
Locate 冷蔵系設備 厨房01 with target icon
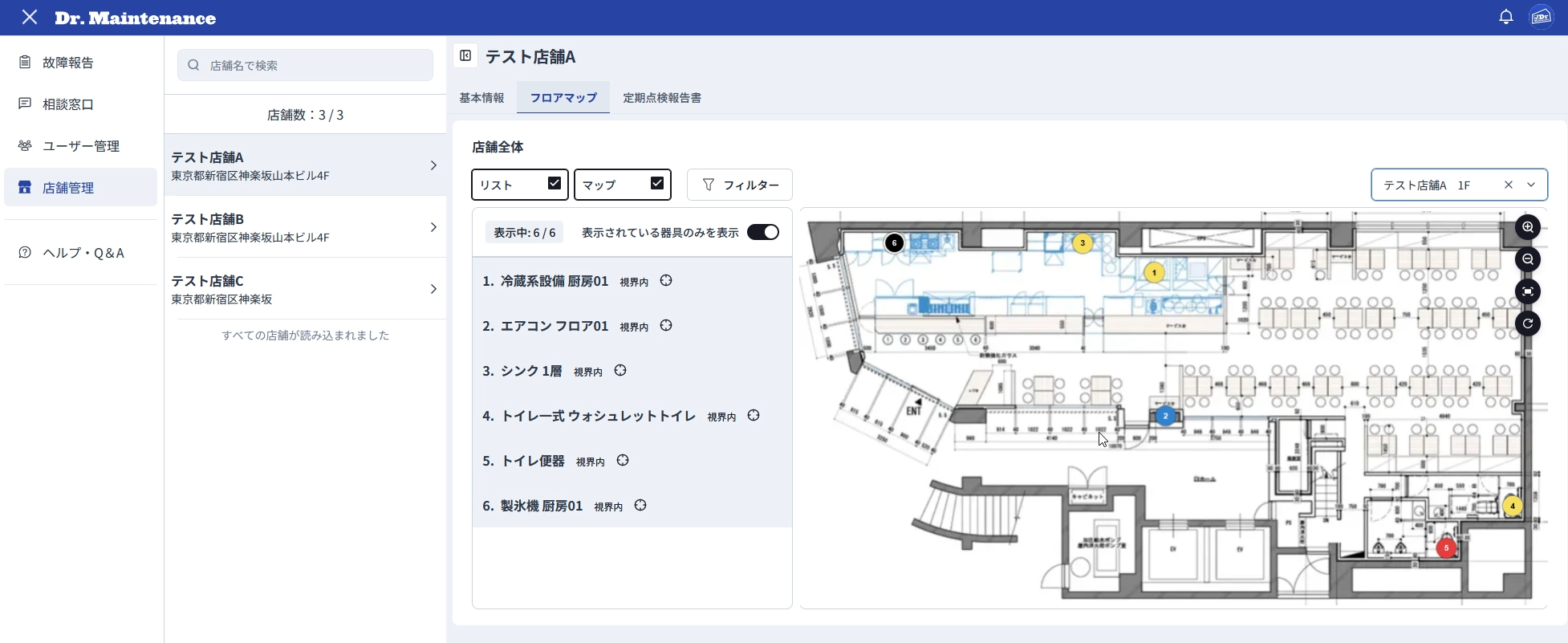tap(666, 281)
